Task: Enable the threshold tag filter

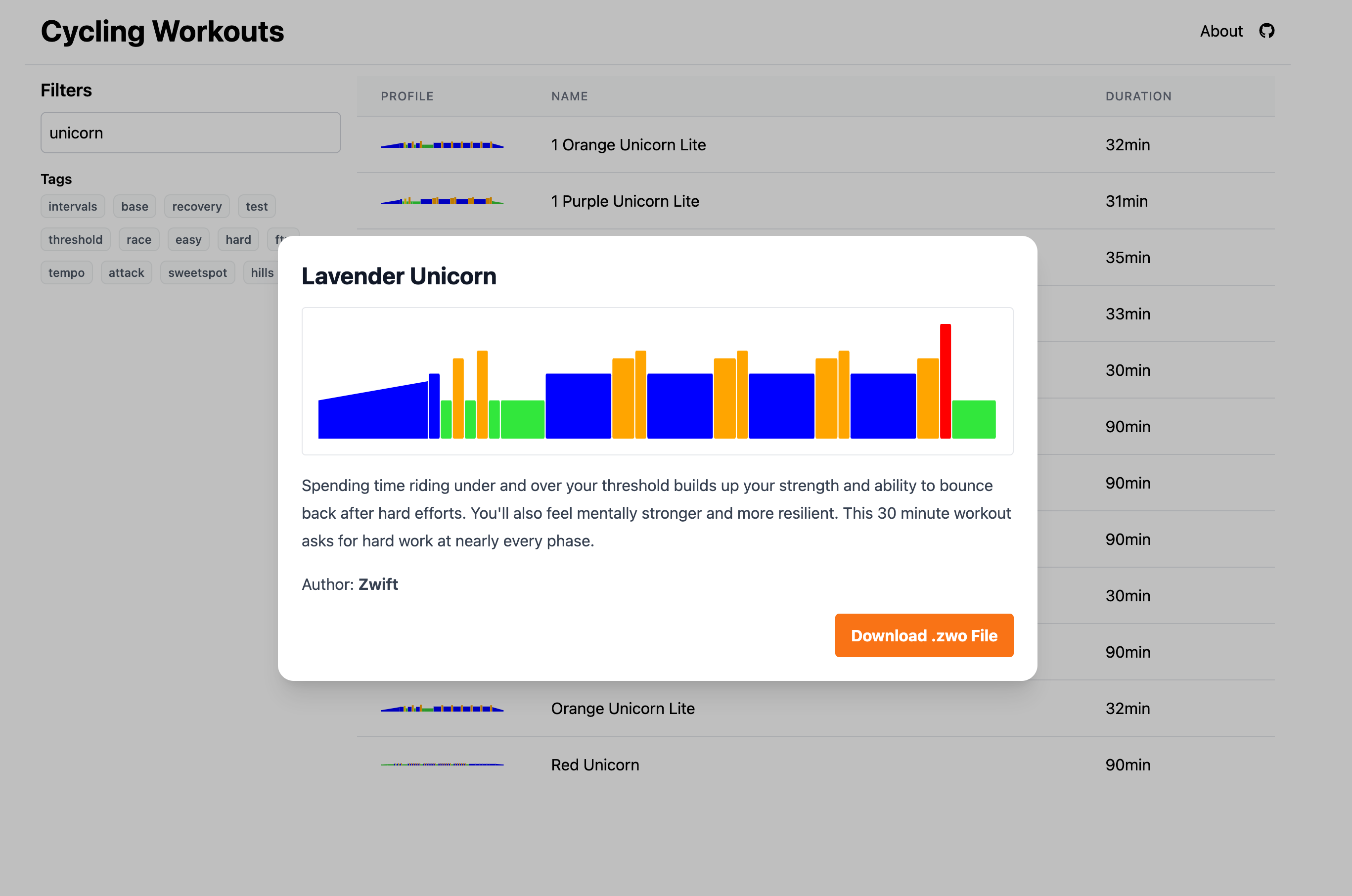Action: click(76, 239)
